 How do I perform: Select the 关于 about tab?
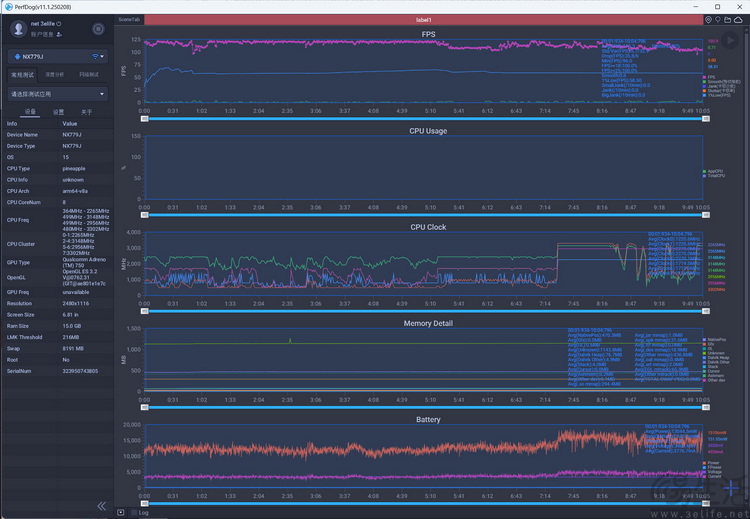click(86, 112)
